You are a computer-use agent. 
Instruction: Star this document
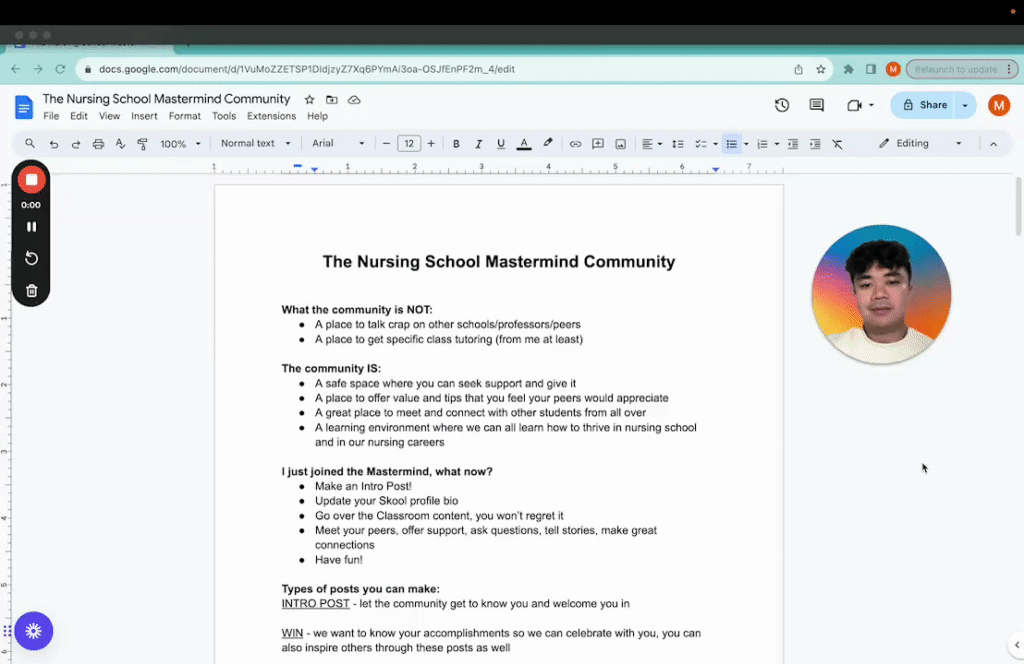click(309, 100)
